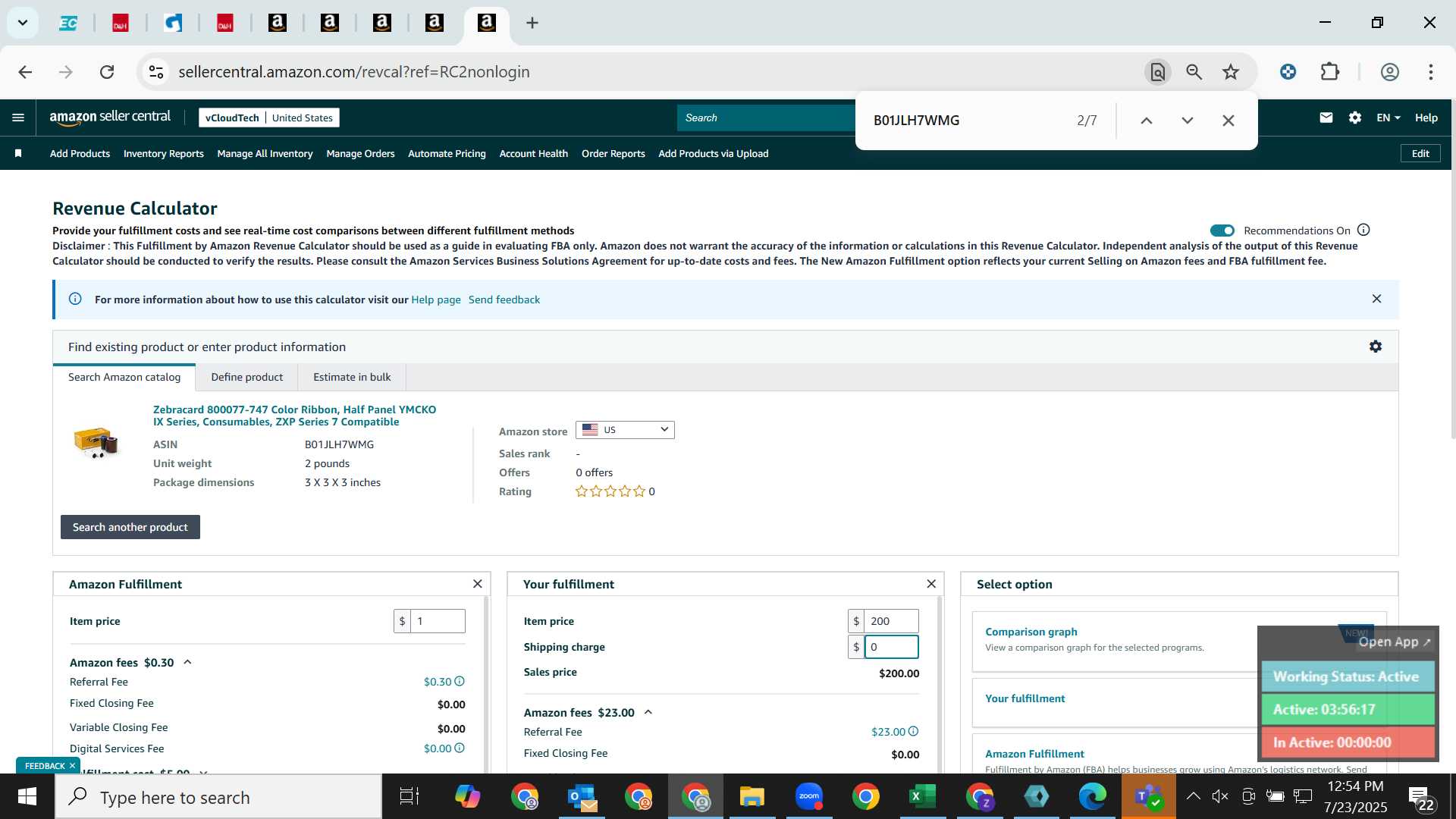Collapse Amazon fees $0.30 section
This screenshot has width=1456, height=819.
(x=187, y=662)
